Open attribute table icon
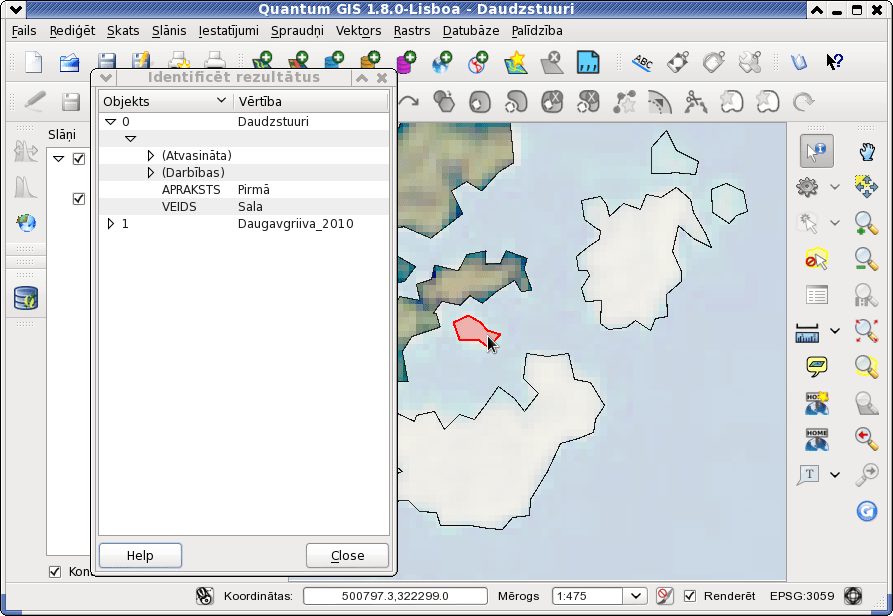This screenshot has width=893, height=616. point(817,295)
